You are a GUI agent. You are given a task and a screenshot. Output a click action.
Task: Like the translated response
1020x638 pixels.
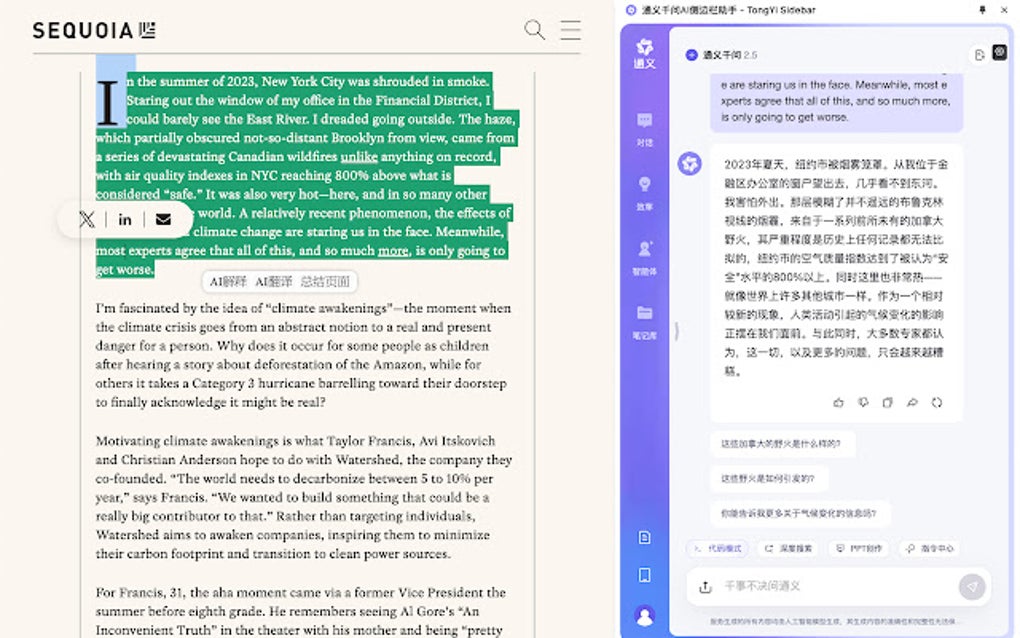(x=839, y=403)
